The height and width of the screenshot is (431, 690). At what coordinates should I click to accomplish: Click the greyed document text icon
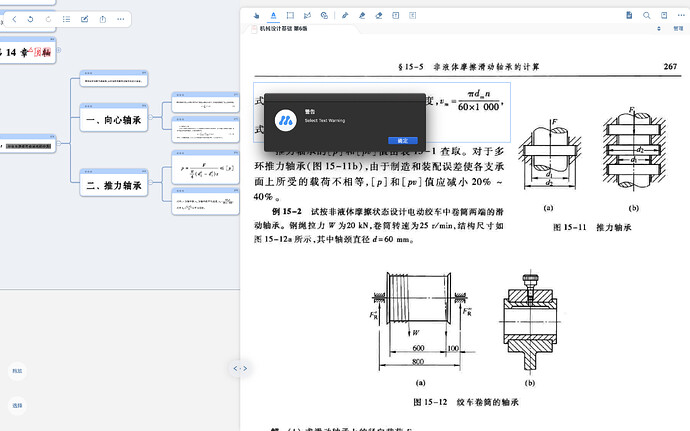pos(412,15)
